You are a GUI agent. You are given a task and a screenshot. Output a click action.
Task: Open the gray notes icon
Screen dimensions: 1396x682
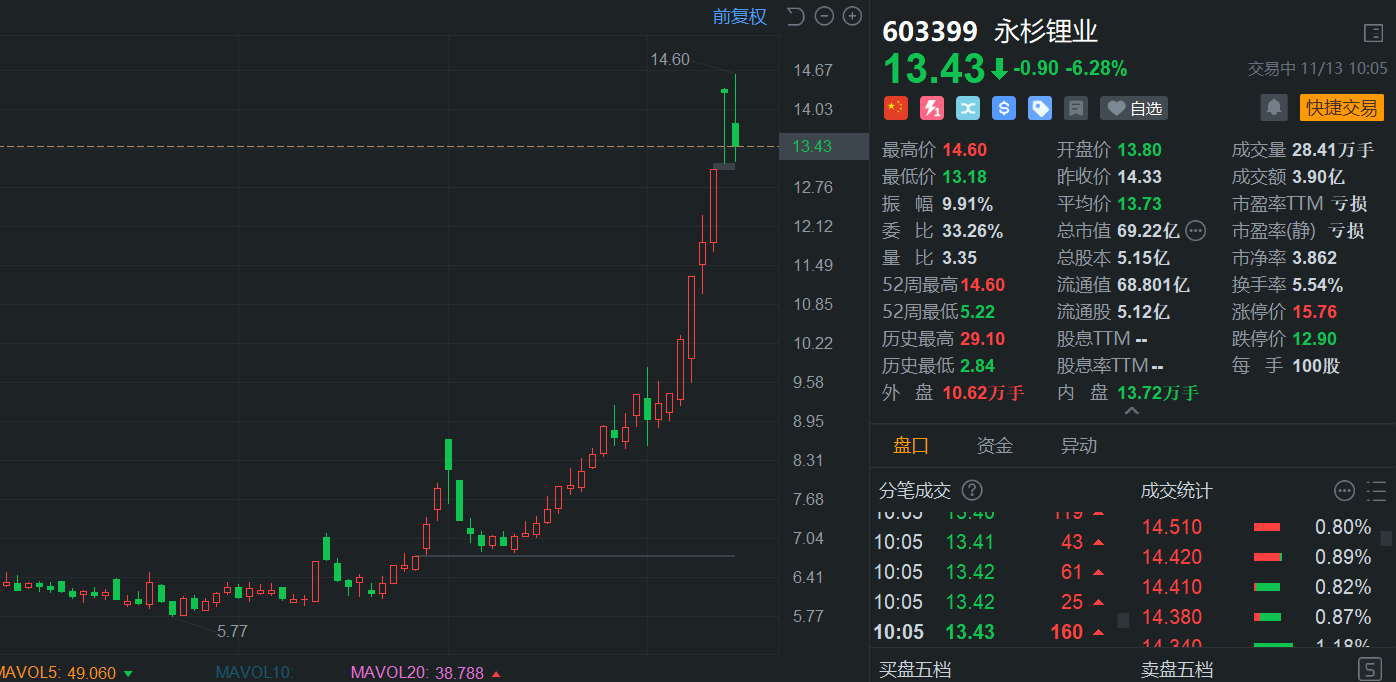coord(1076,107)
